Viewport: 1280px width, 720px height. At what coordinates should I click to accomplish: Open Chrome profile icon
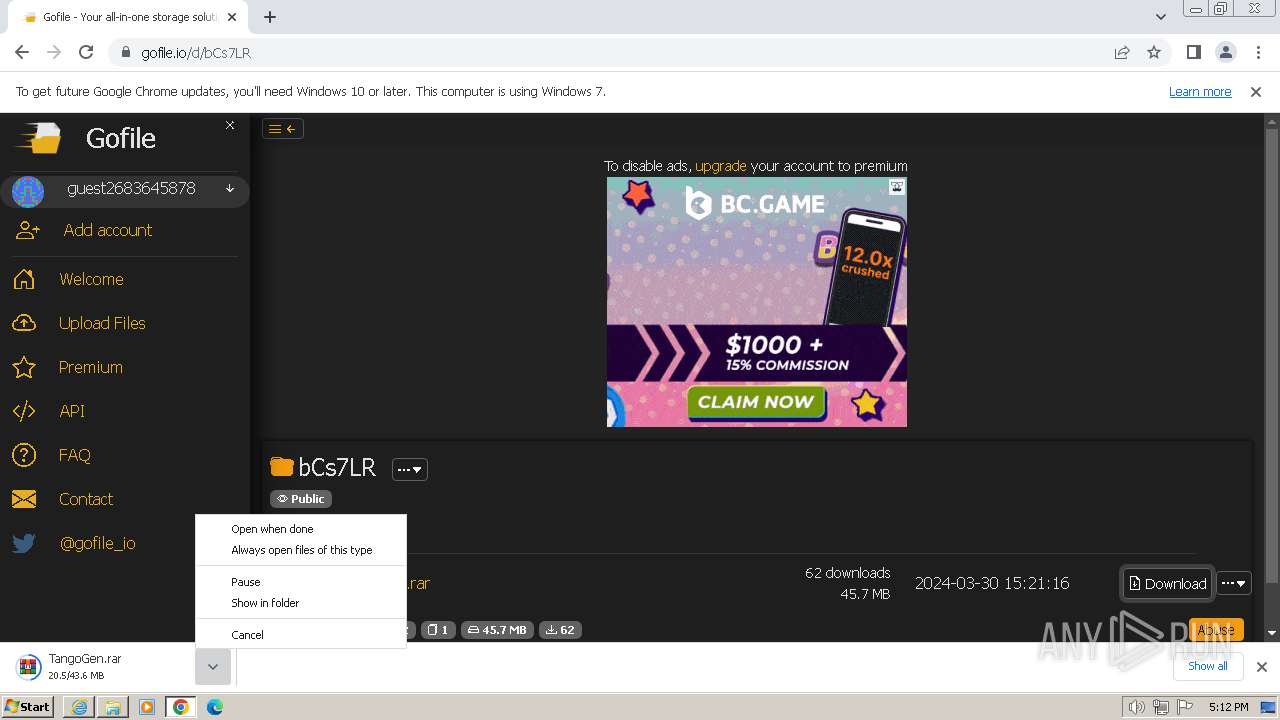[1226, 52]
